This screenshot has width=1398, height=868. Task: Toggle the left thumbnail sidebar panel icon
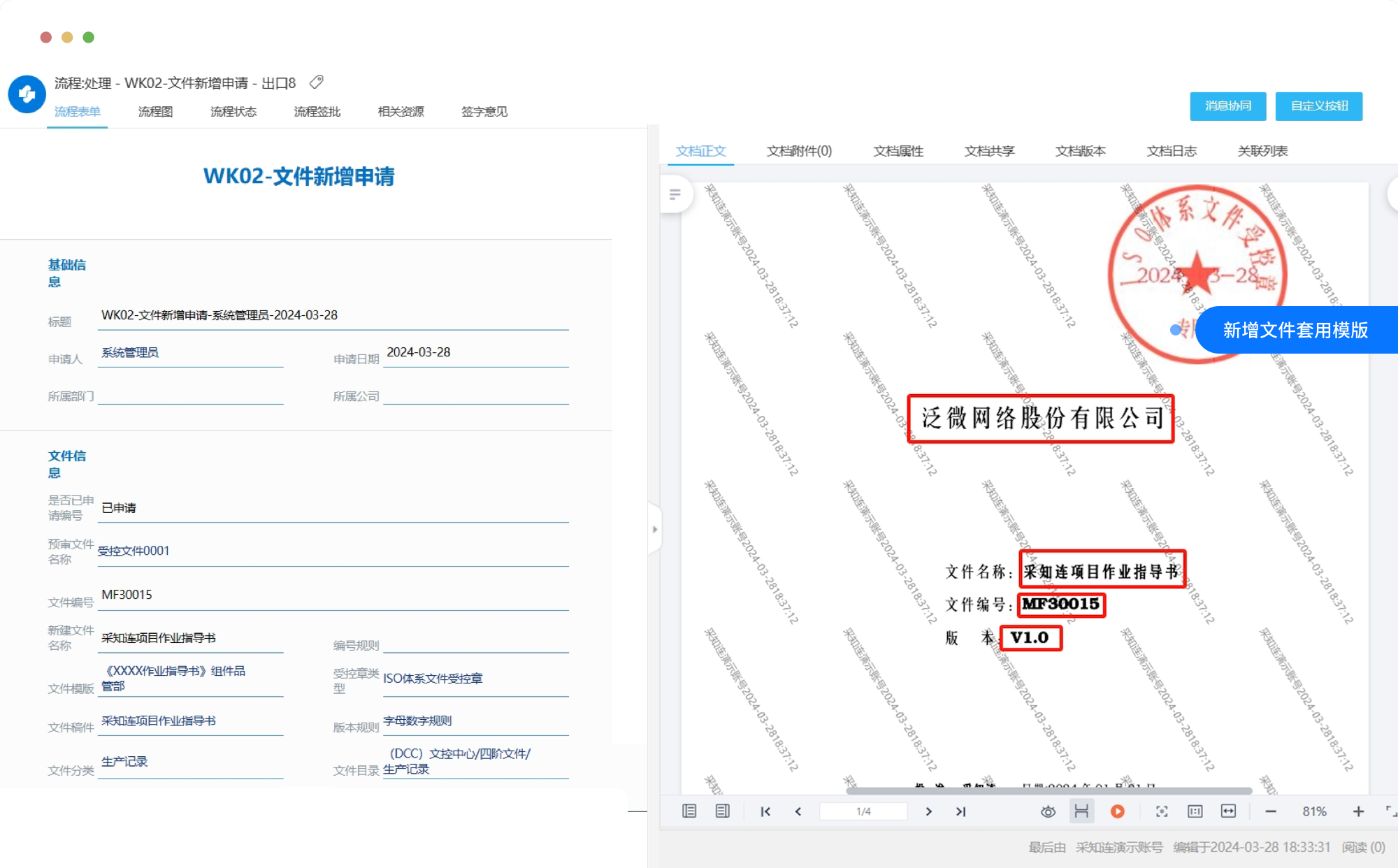689,811
